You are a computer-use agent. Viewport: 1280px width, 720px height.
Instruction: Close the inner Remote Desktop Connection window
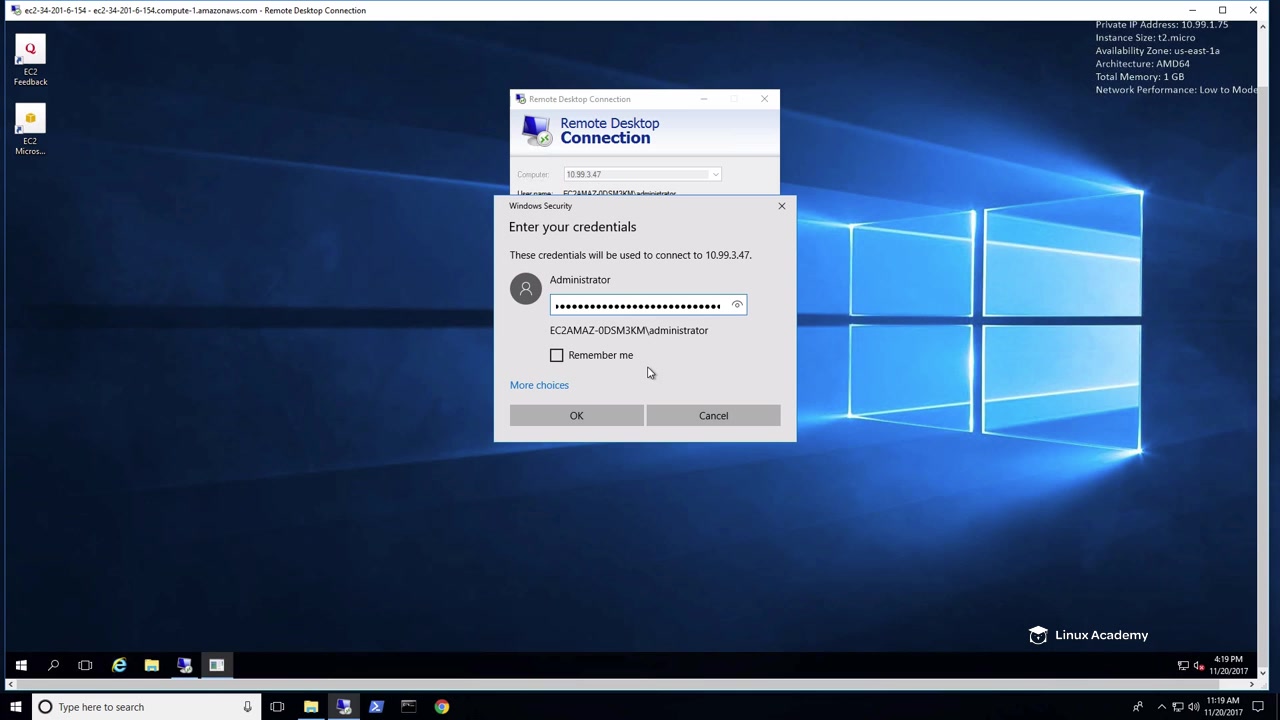(765, 99)
